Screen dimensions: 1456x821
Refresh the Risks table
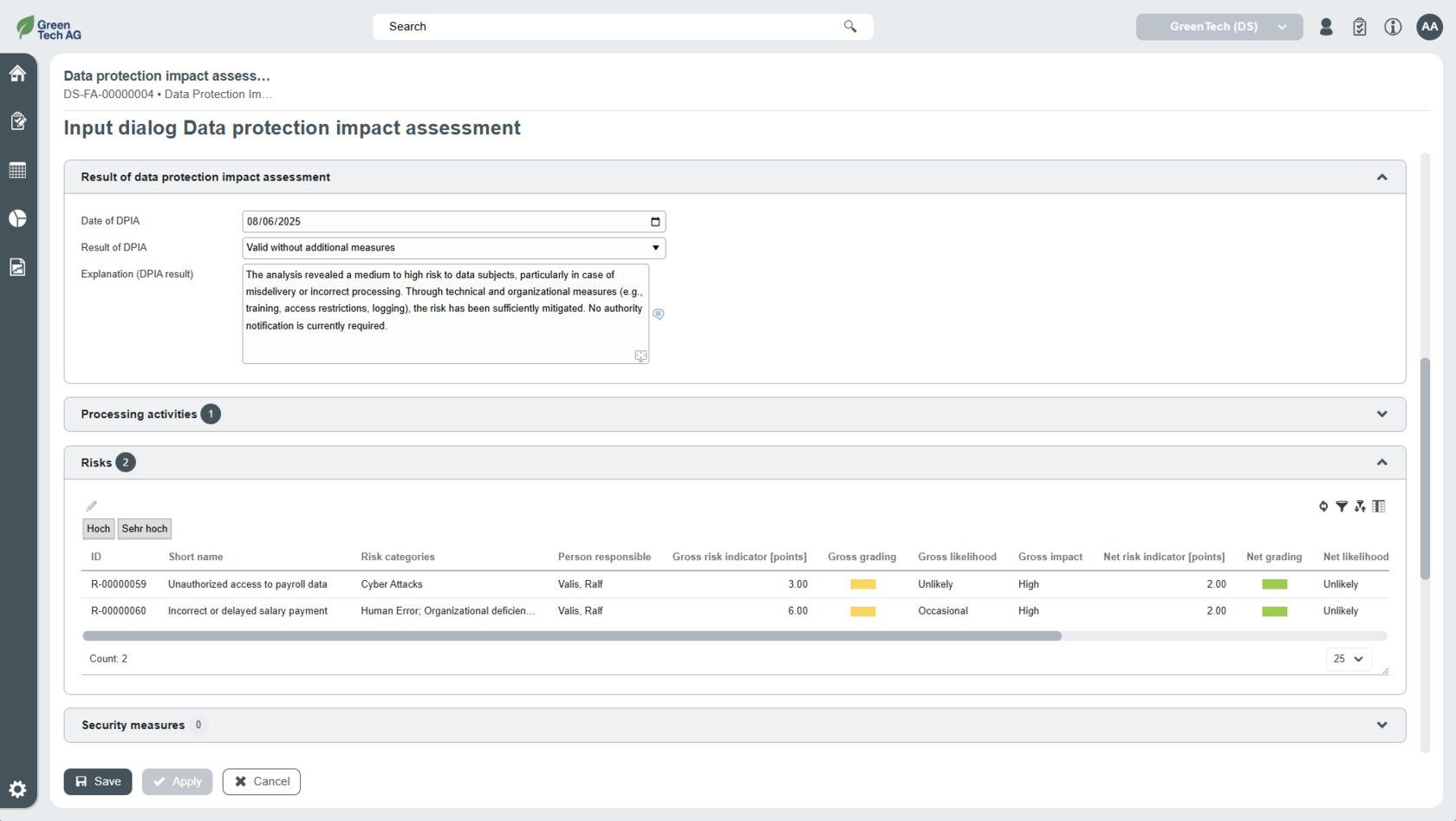click(x=1323, y=506)
